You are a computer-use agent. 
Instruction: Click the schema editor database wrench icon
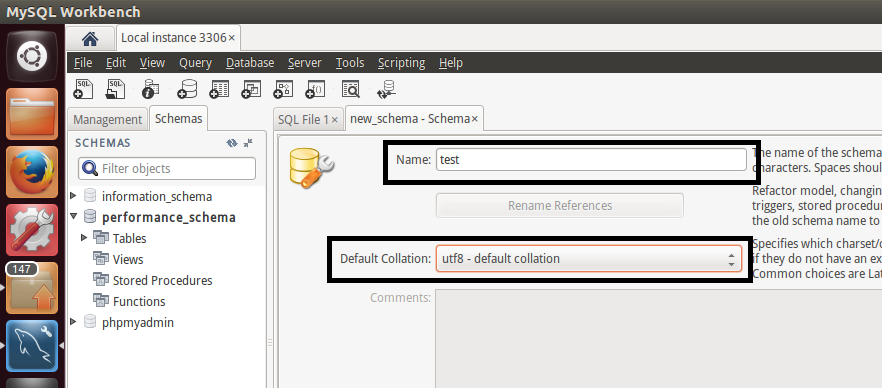pyautogui.click(x=312, y=168)
